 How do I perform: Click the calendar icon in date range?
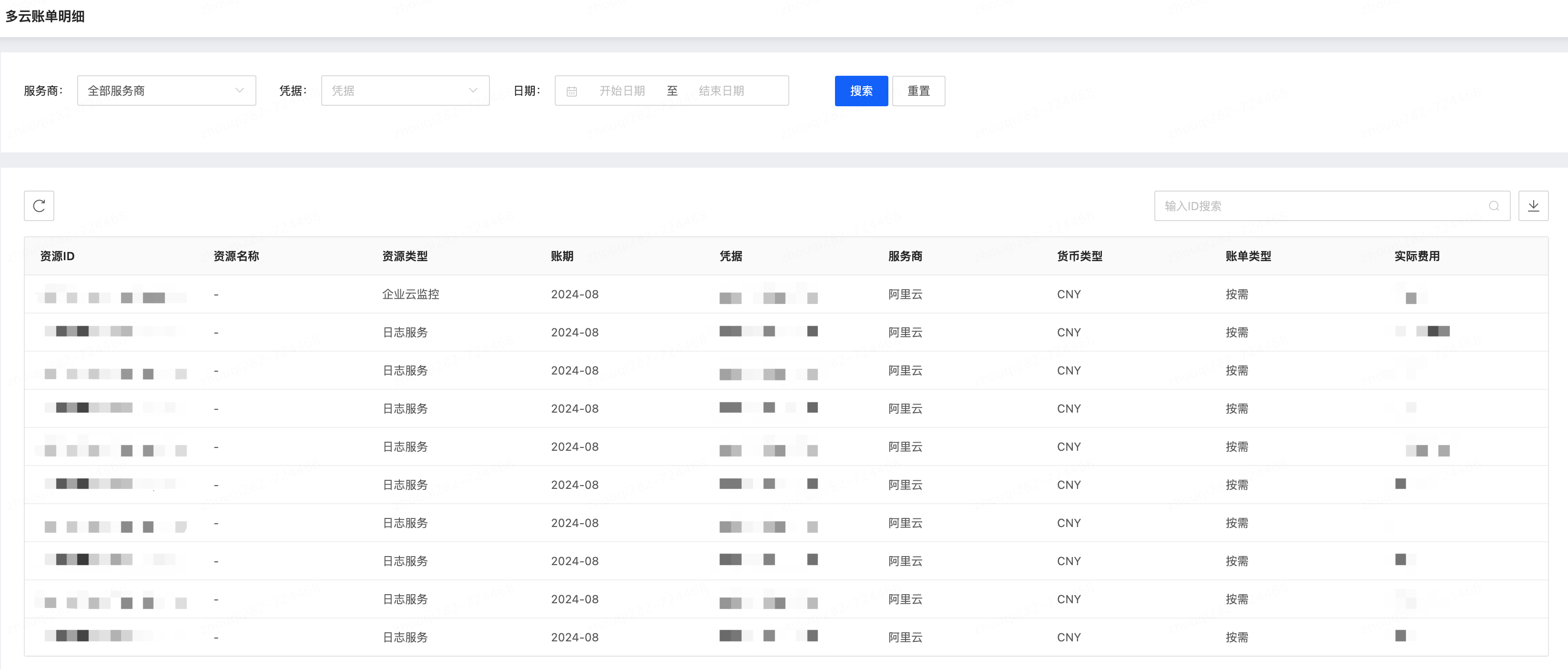pos(571,91)
